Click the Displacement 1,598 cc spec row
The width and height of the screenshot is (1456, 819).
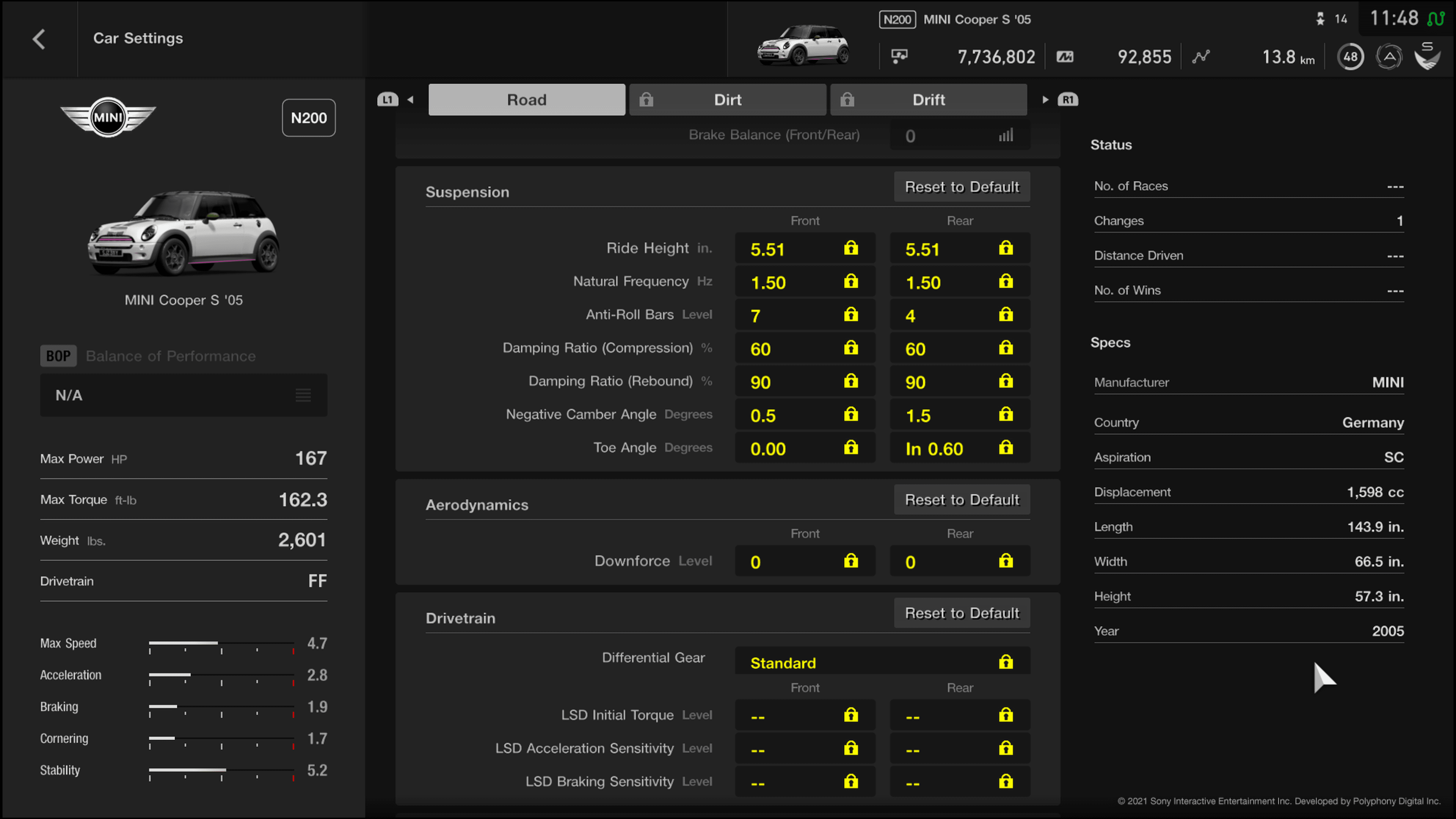pyautogui.click(x=1249, y=492)
